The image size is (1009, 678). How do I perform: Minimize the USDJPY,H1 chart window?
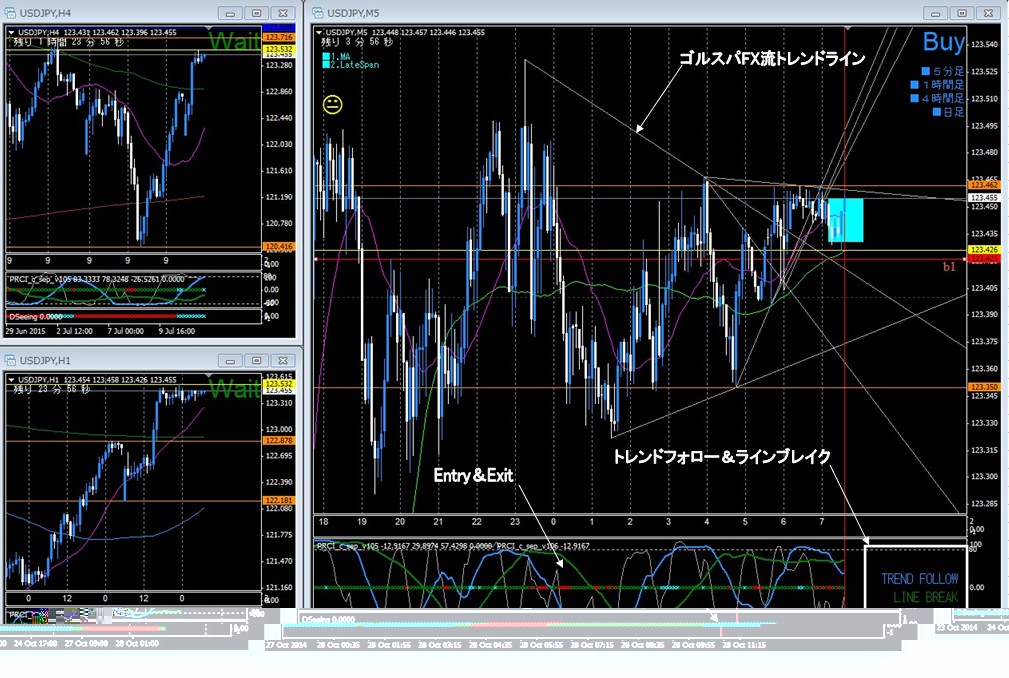coord(230,360)
